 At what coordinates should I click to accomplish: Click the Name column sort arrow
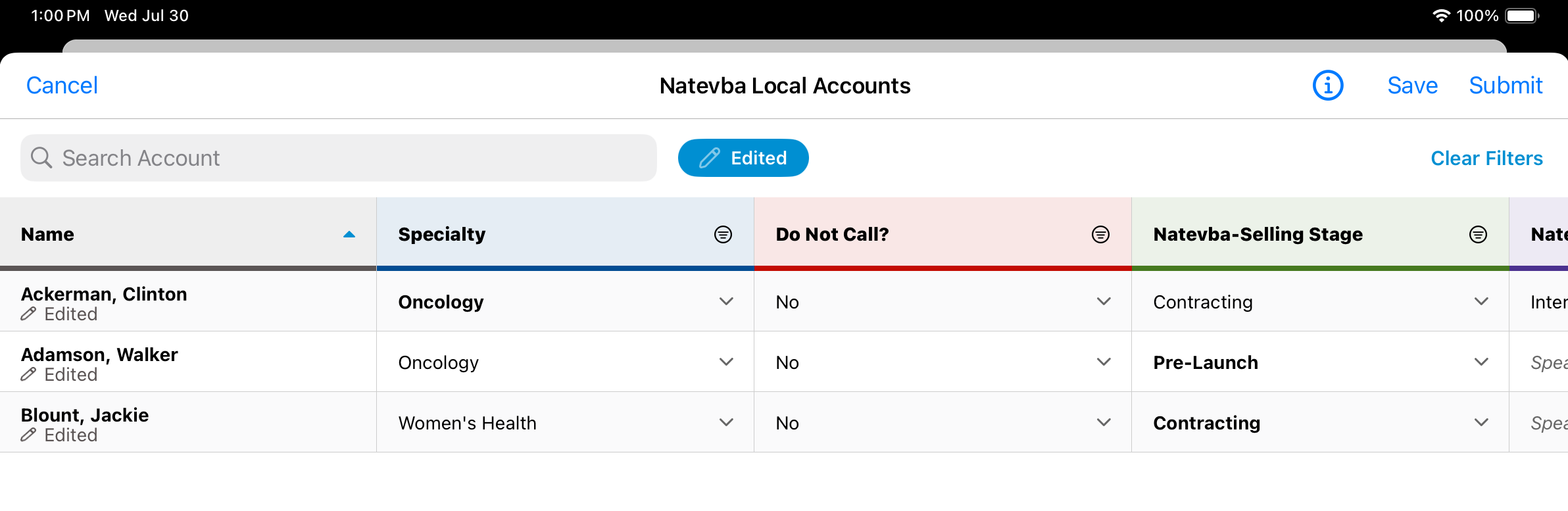click(x=349, y=235)
